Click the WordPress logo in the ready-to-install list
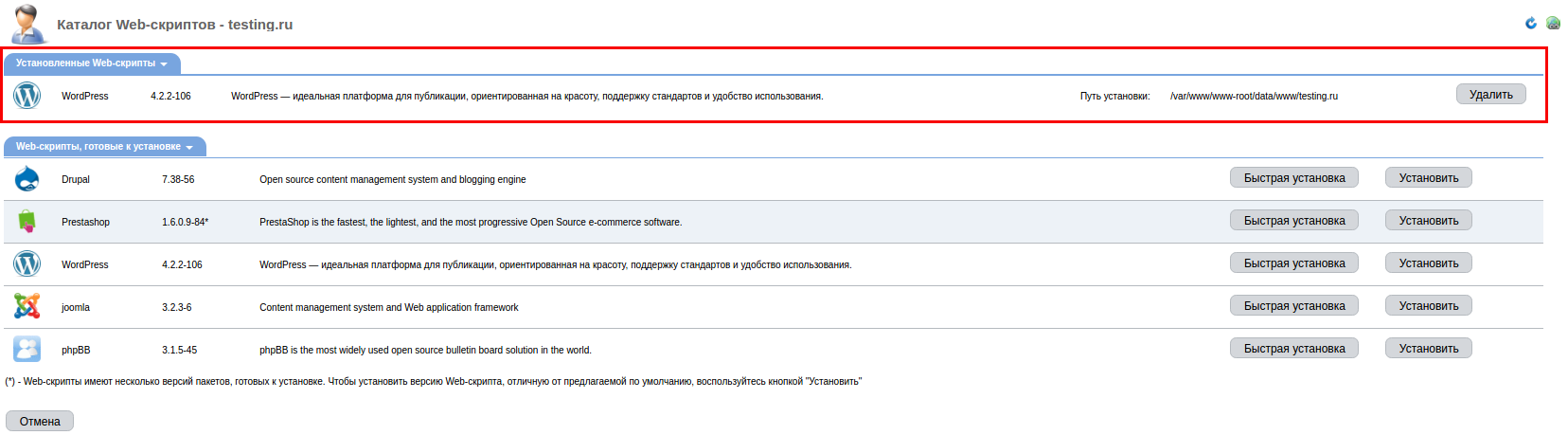Image resolution: width=1568 pixels, height=435 pixels. 27,263
